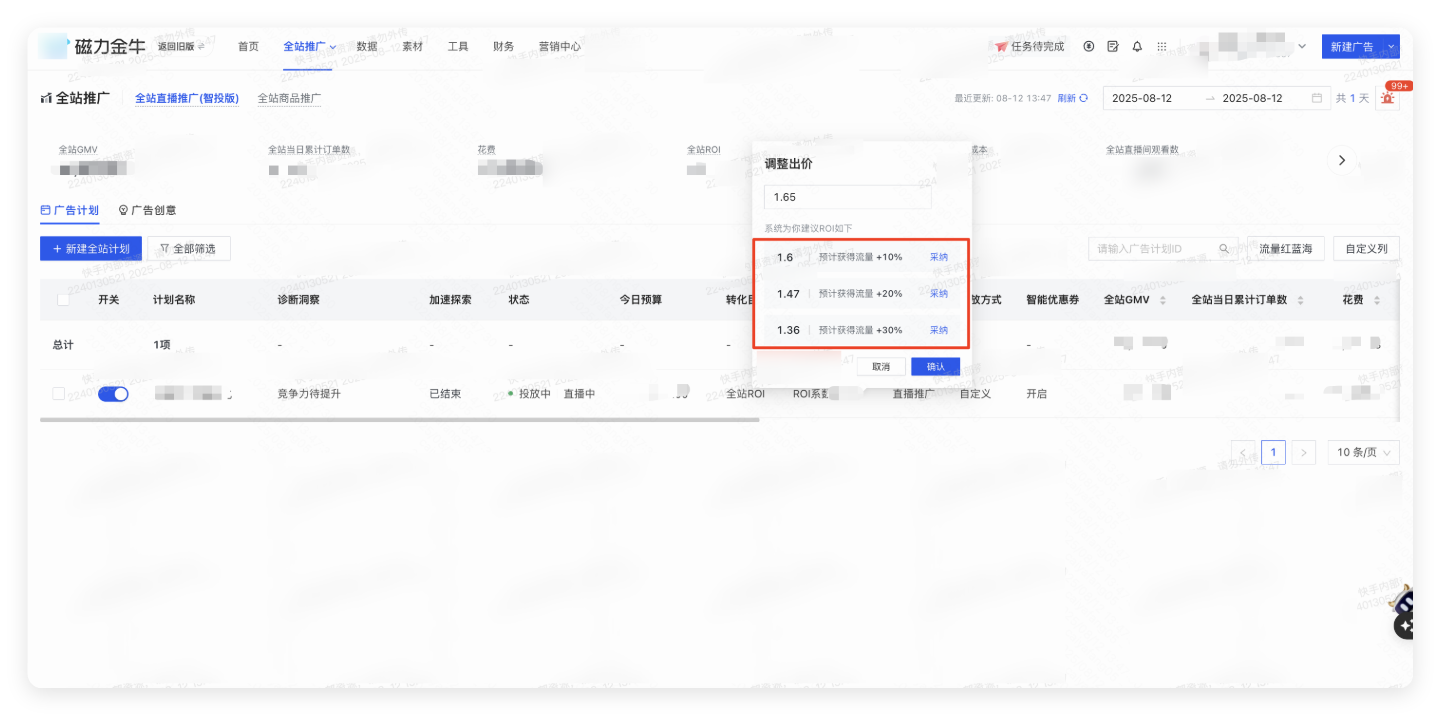Viewport: 1440px width, 715px height.
Task: Click 返回旧版 link
Action: [181, 47]
